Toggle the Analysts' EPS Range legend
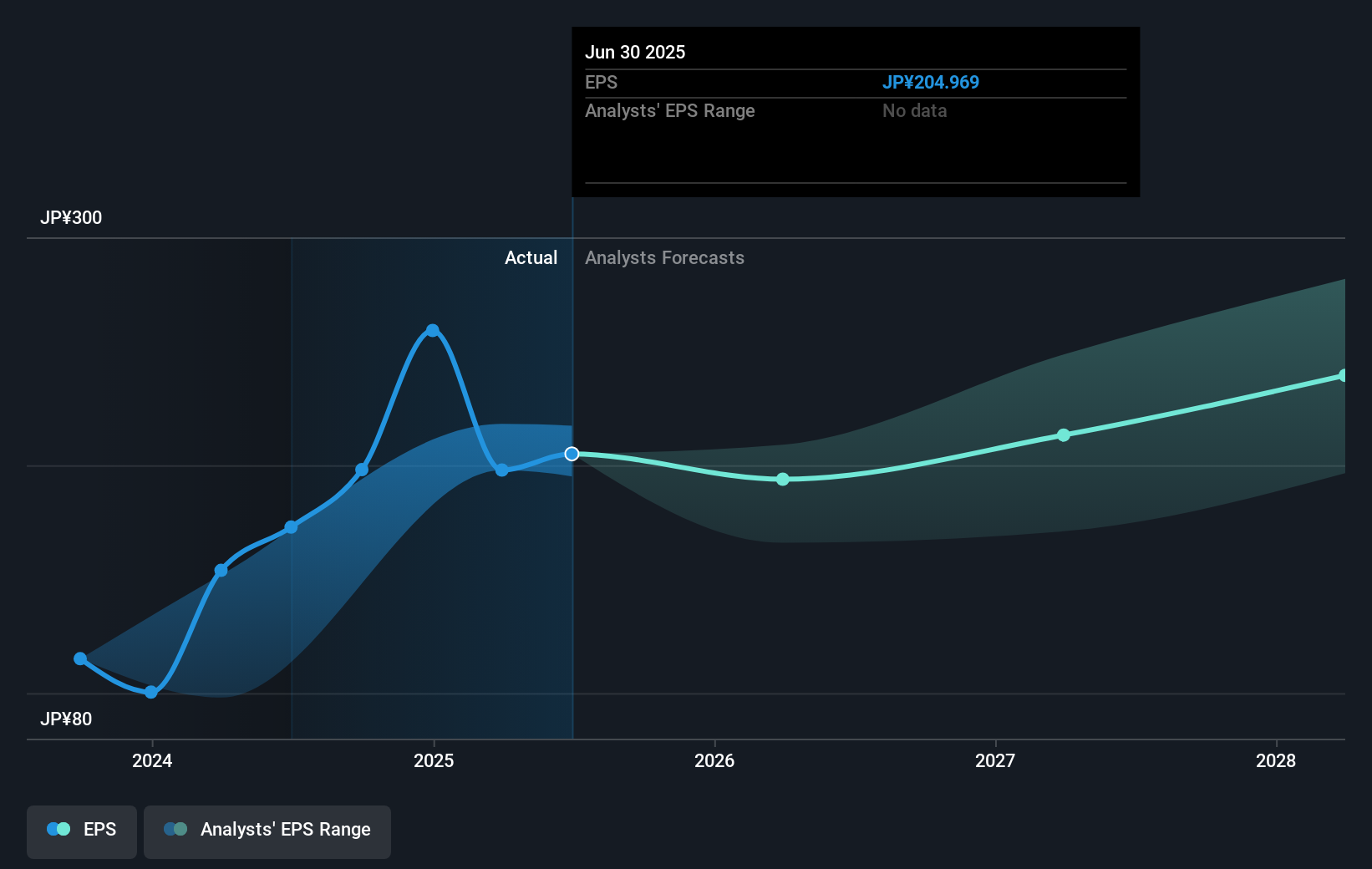 [x=267, y=831]
